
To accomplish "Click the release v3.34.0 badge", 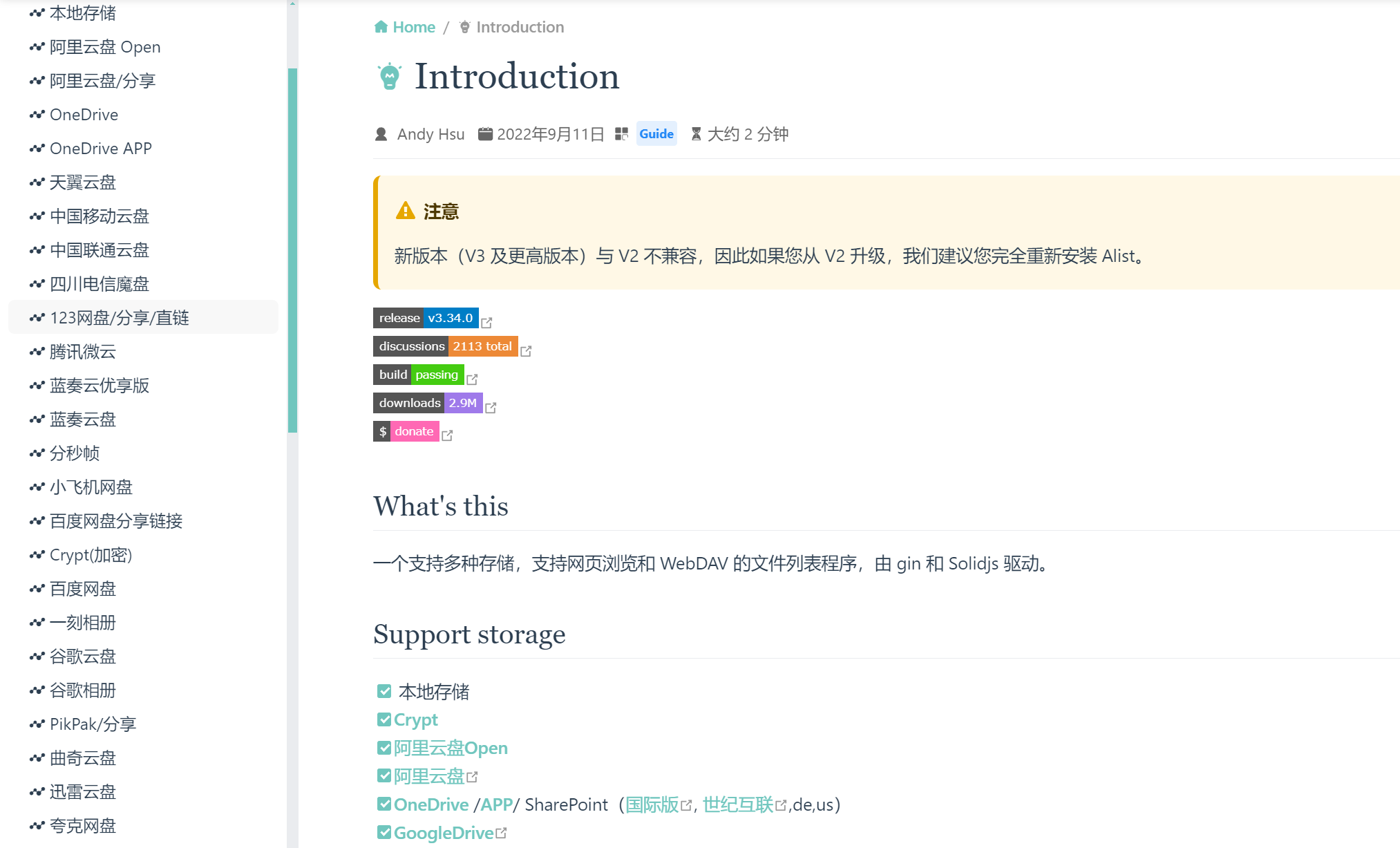I will [x=426, y=318].
